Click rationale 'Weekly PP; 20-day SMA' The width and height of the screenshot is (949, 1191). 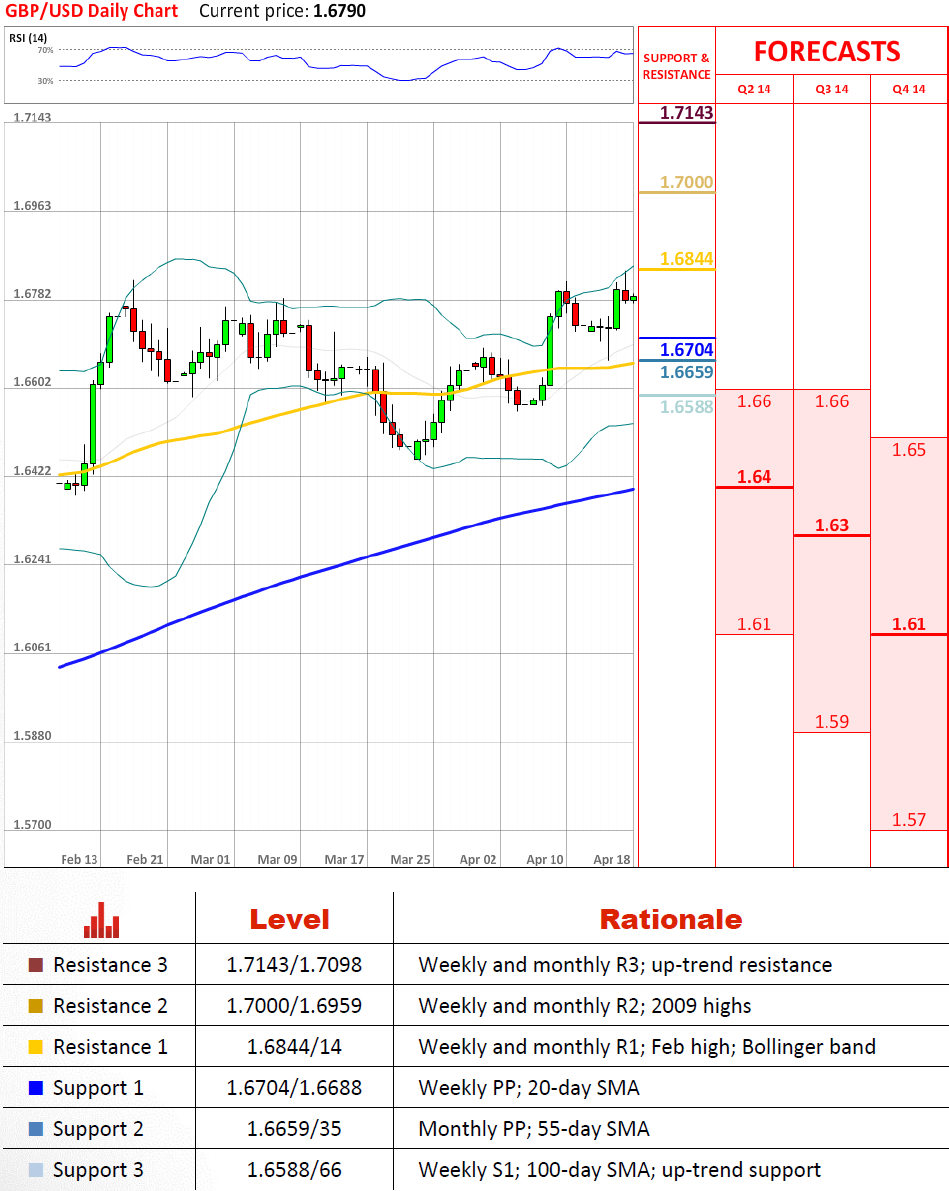[x=529, y=1088]
